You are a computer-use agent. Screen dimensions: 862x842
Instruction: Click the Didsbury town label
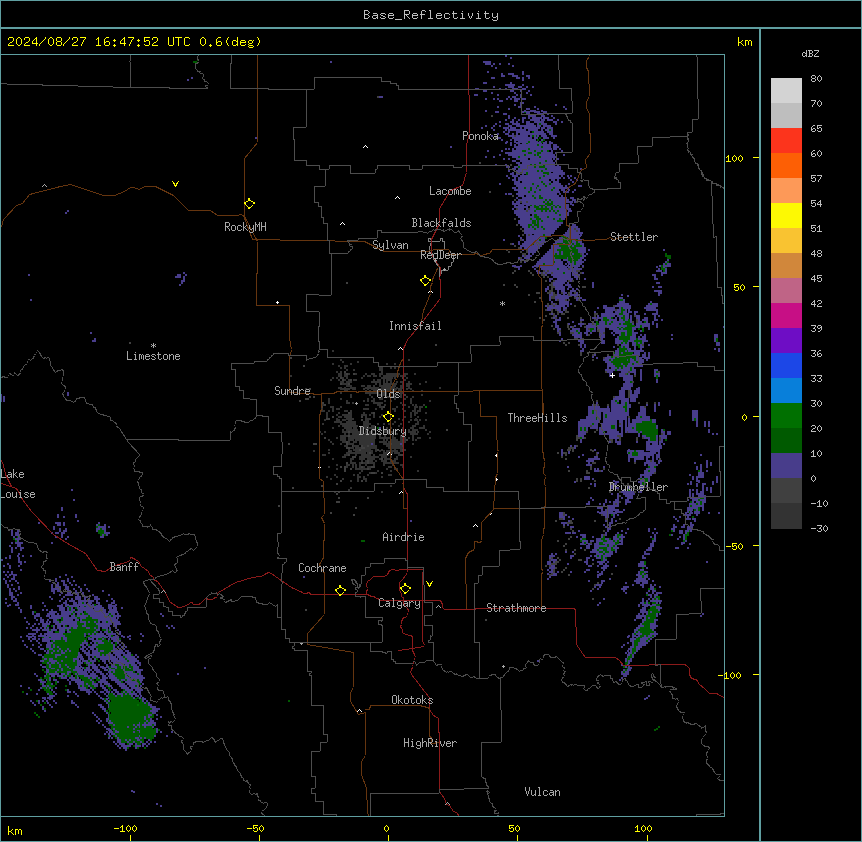pos(383,431)
